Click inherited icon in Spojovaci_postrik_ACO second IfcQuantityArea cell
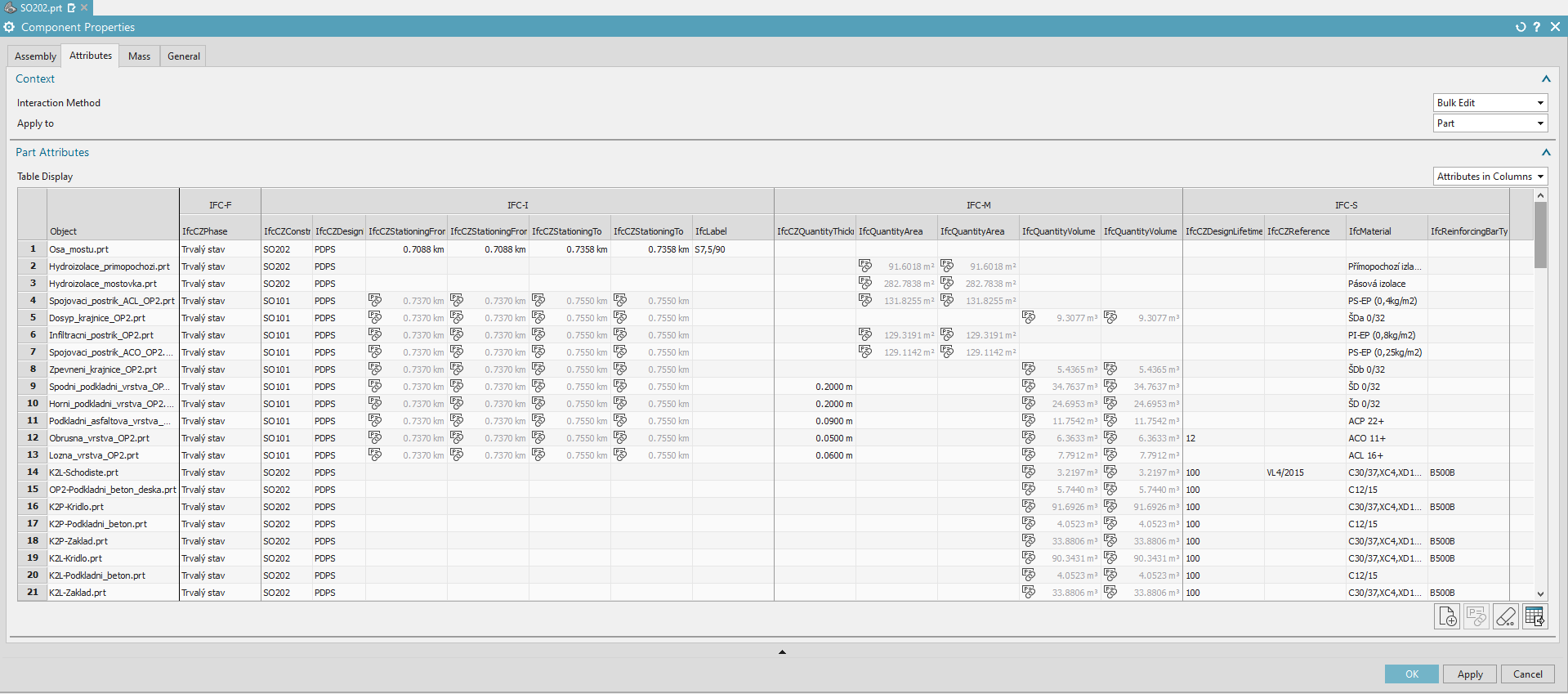The image size is (1568, 694). 947,351
